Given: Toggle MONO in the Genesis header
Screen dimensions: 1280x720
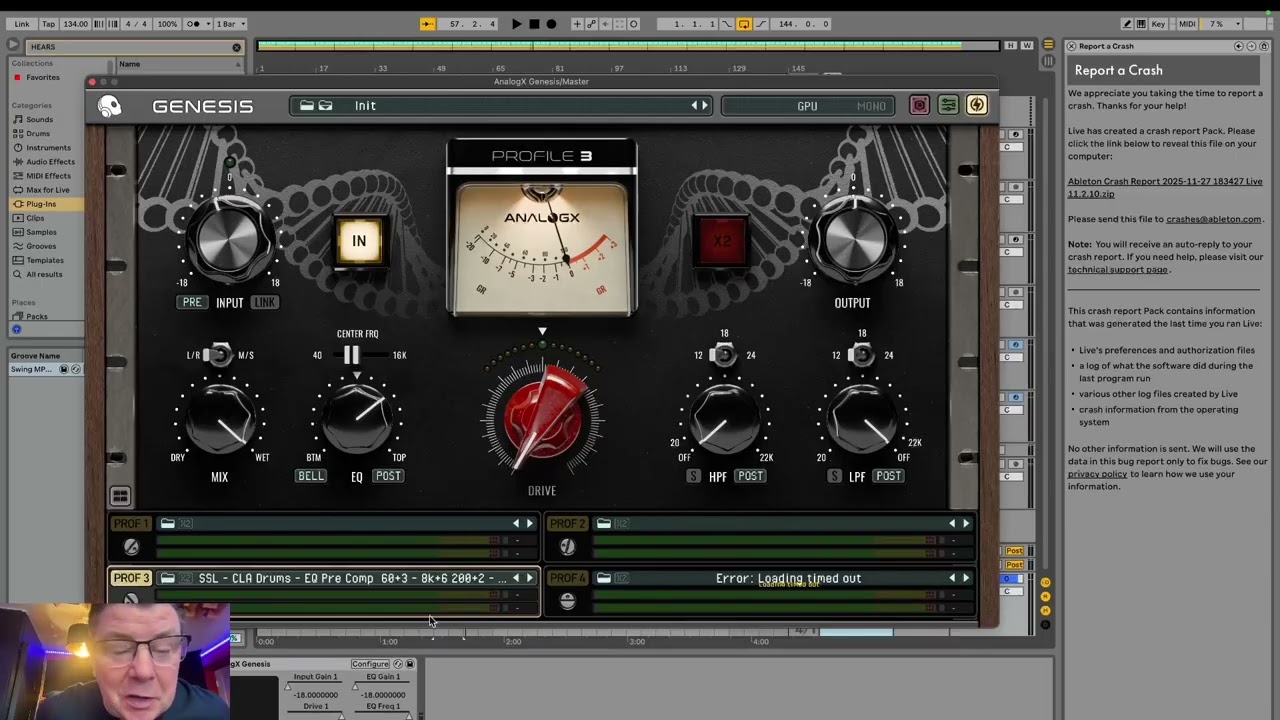Looking at the screenshot, I should [871, 106].
